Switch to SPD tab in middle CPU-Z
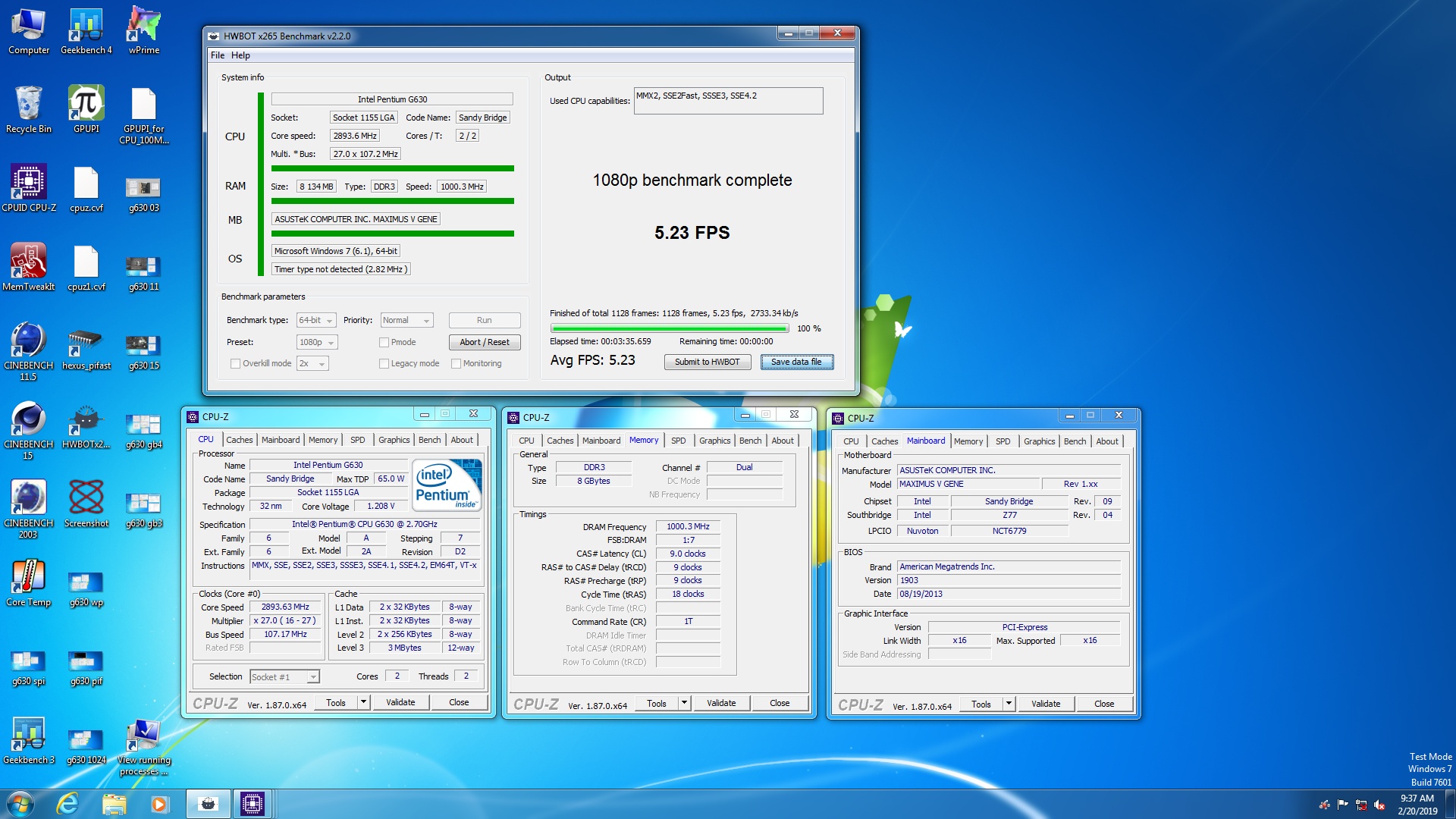The image size is (1456, 819). (678, 441)
